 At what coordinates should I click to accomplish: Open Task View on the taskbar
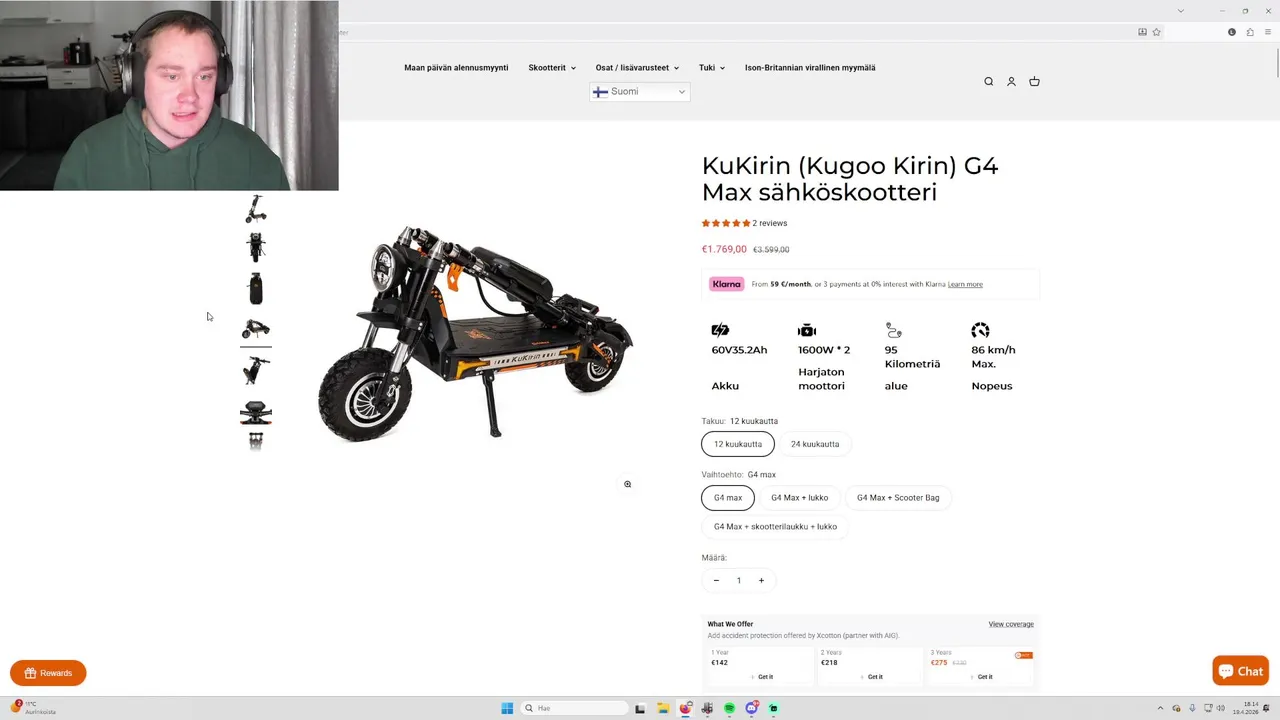coord(640,708)
